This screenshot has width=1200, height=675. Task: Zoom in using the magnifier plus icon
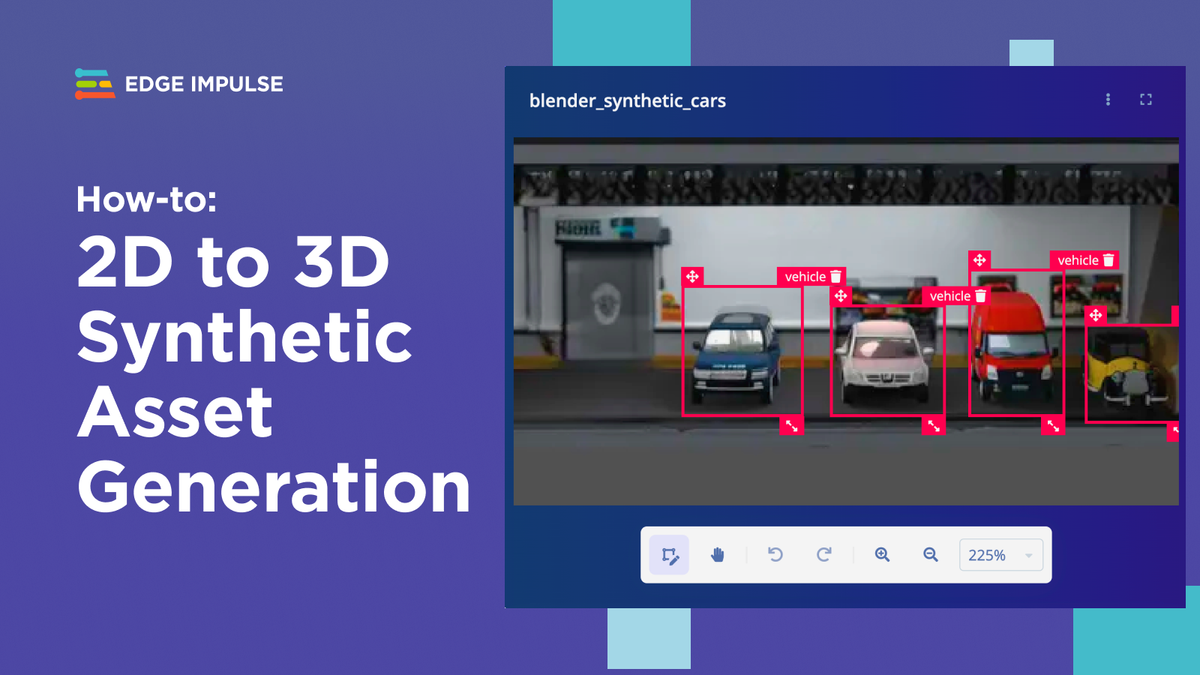(881, 553)
